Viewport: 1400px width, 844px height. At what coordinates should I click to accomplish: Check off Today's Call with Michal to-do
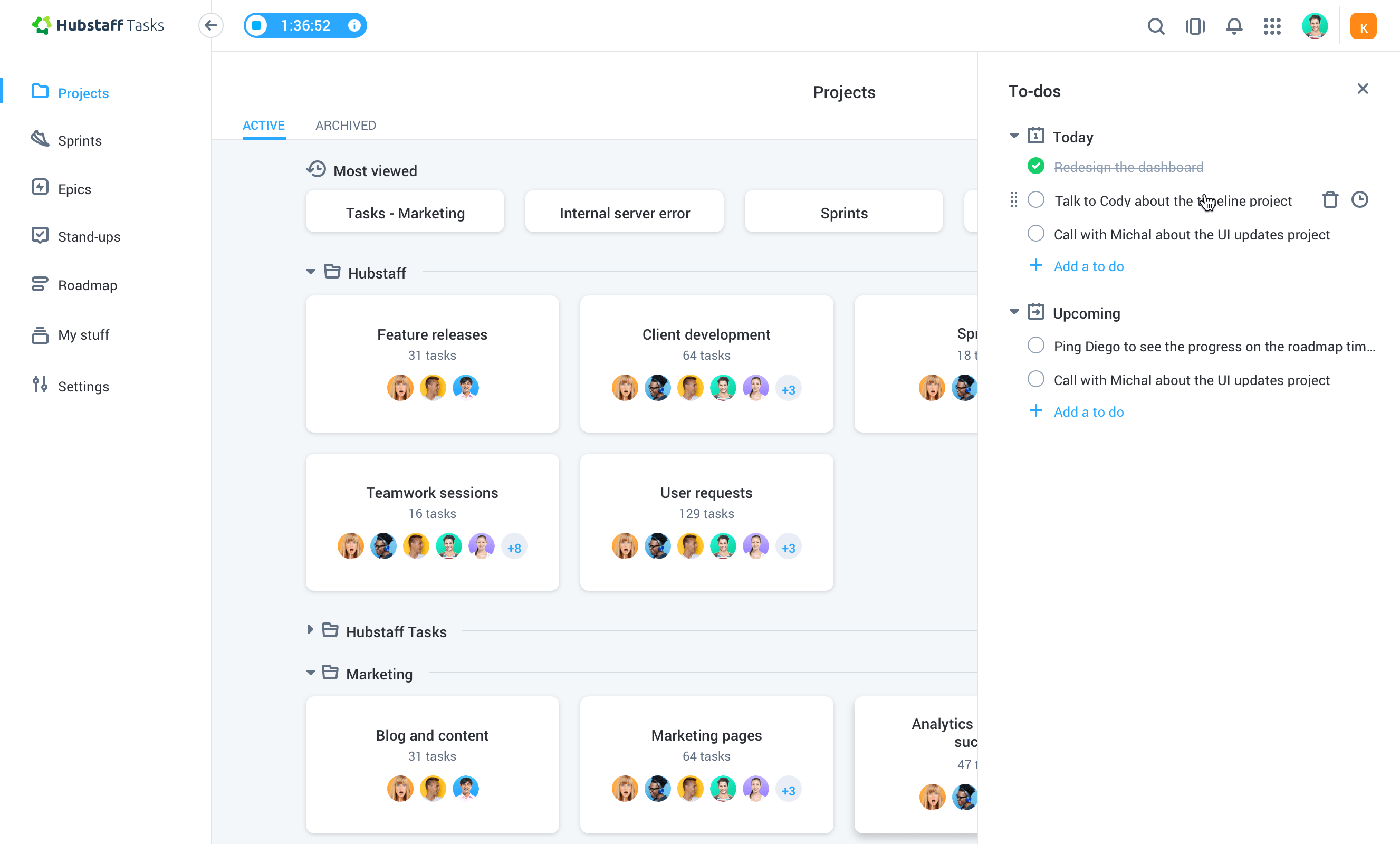tap(1036, 234)
